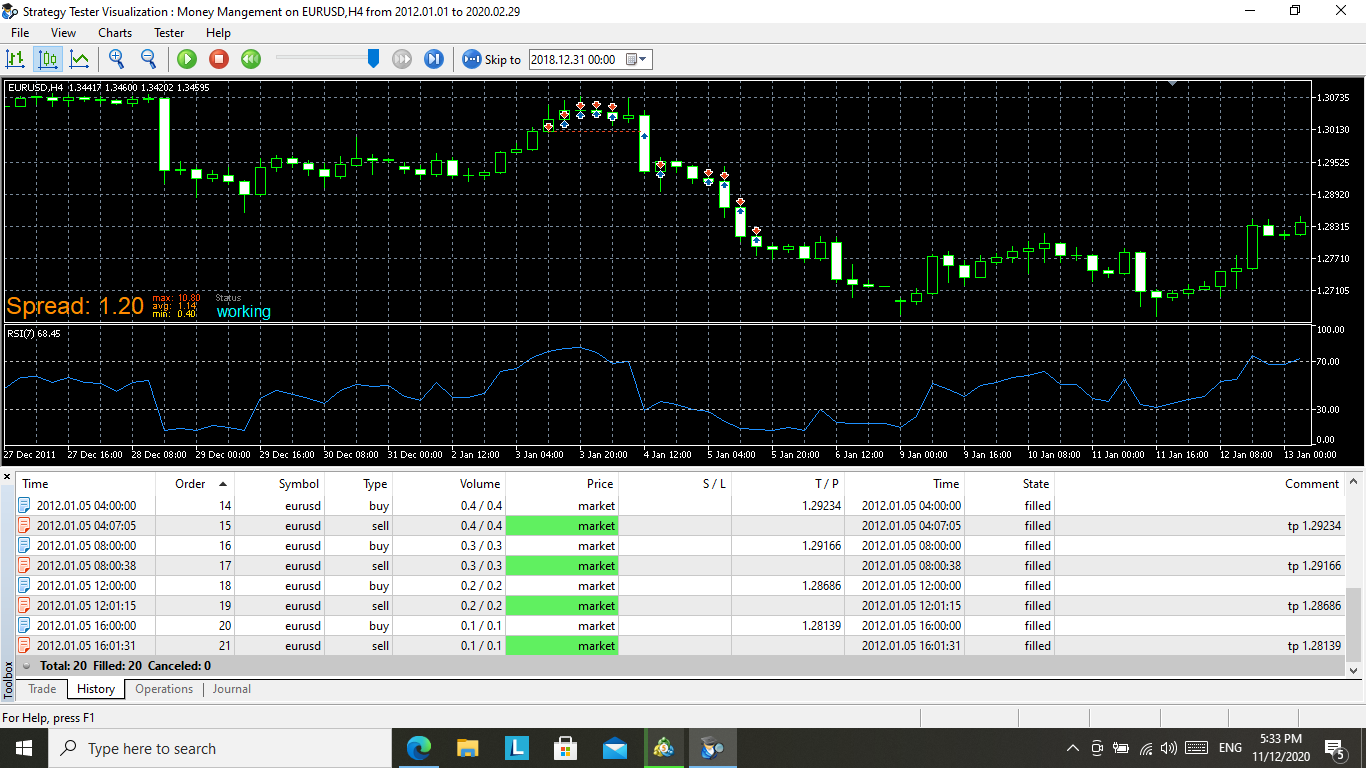The width and height of the screenshot is (1366, 768).
Task: Click the row icon for order 18
Action: (25, 586)
